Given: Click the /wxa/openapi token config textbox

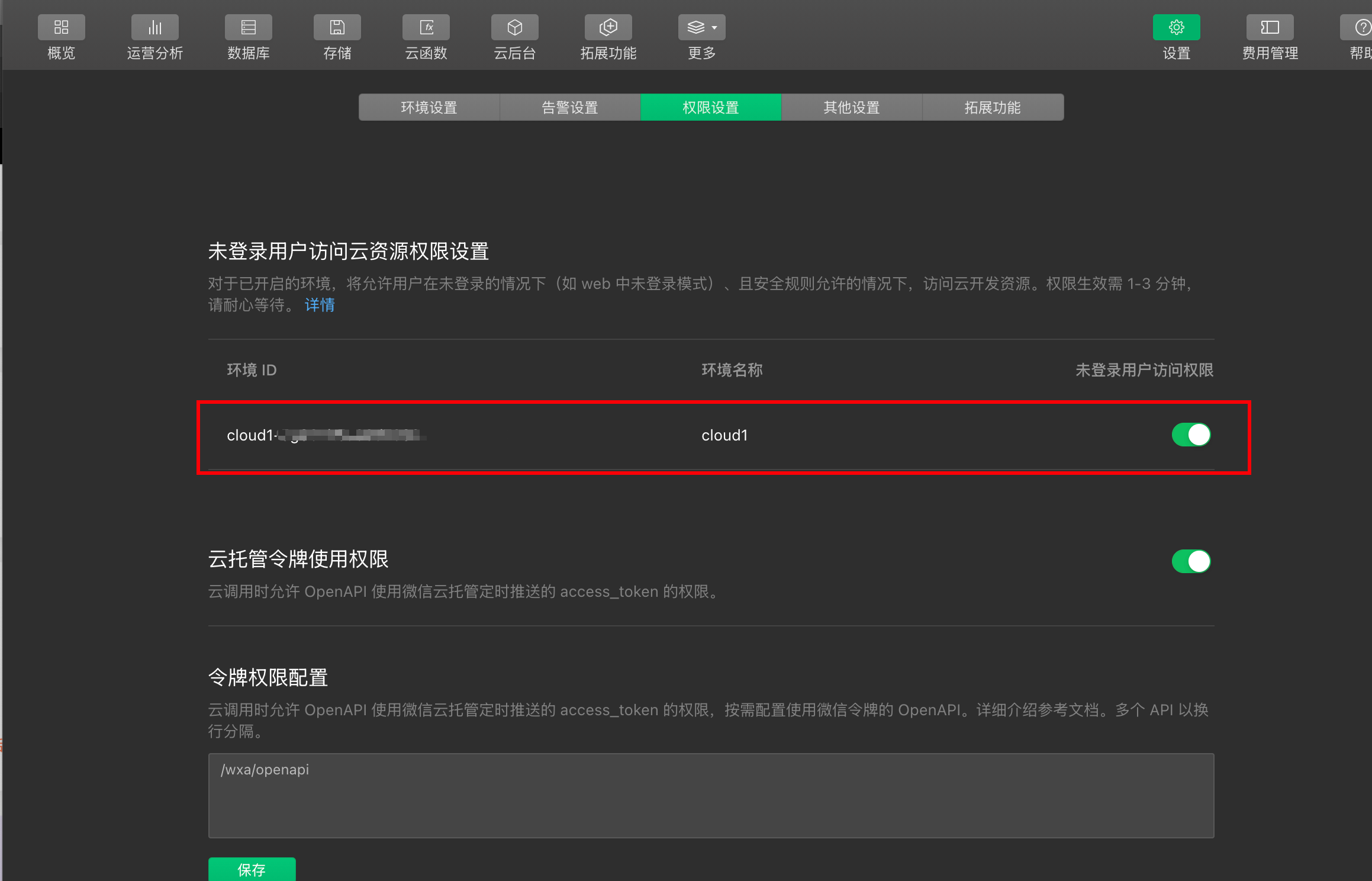Looking at the screenshot, I should pyautogui.click(x=710, y=795).
